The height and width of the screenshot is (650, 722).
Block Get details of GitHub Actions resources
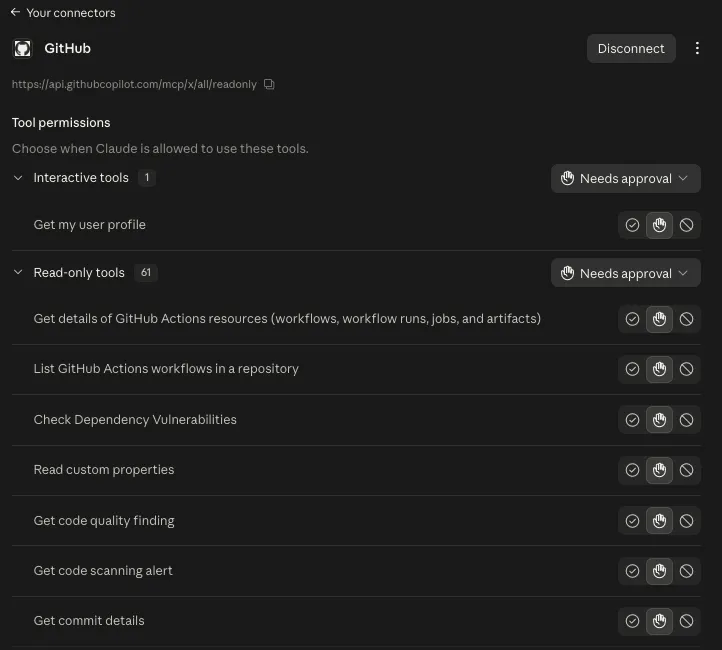point(687,319)
